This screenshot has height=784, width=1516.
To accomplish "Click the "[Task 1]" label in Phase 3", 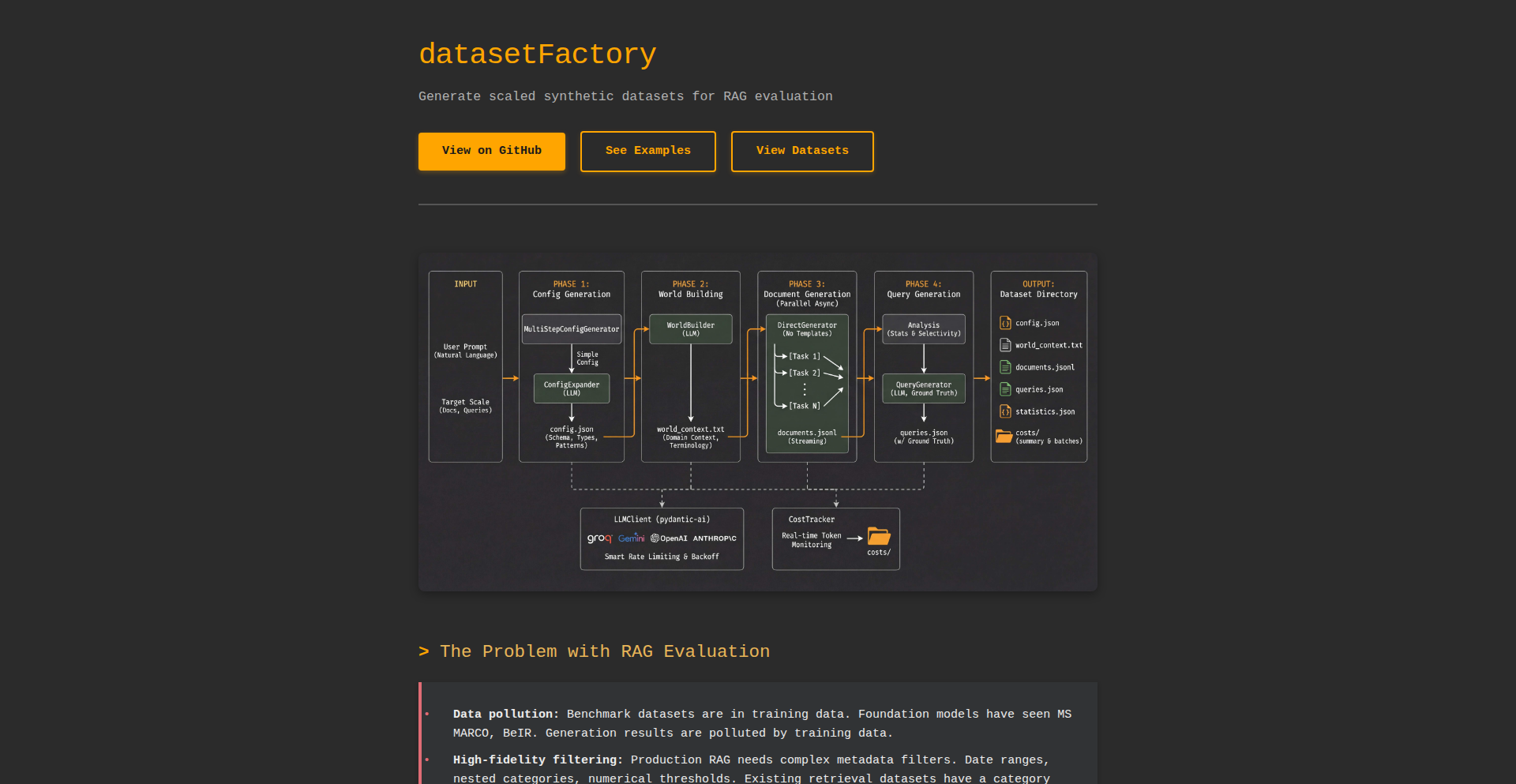I will click(x=805, y=357).
